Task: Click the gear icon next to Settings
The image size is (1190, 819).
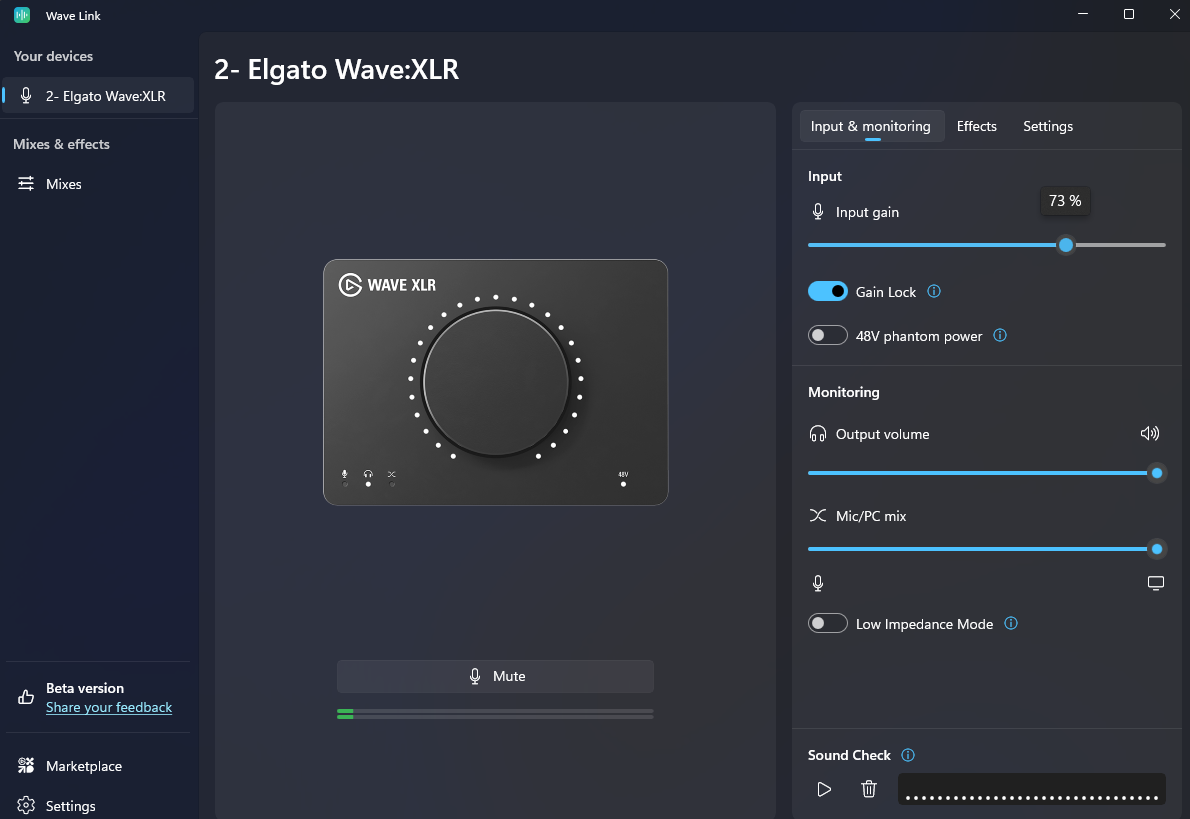Action: click(x=26, y=805)
